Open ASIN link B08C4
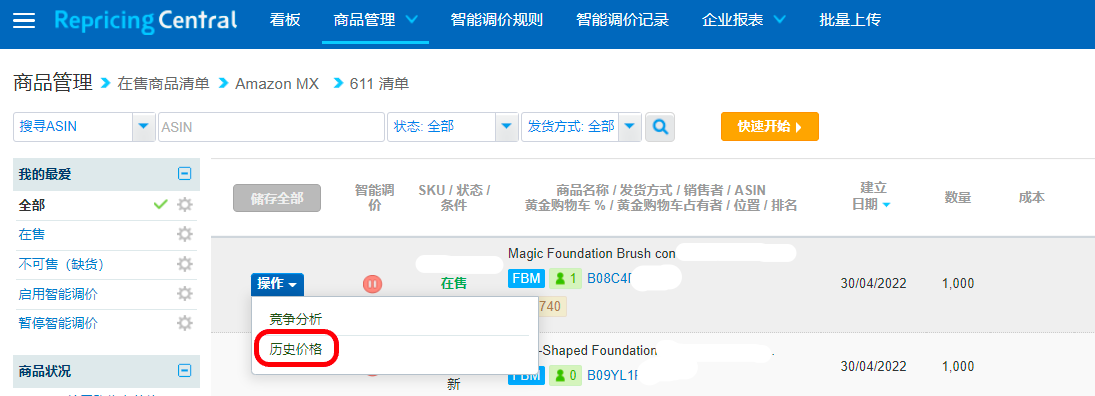 (x=610, y=279)
